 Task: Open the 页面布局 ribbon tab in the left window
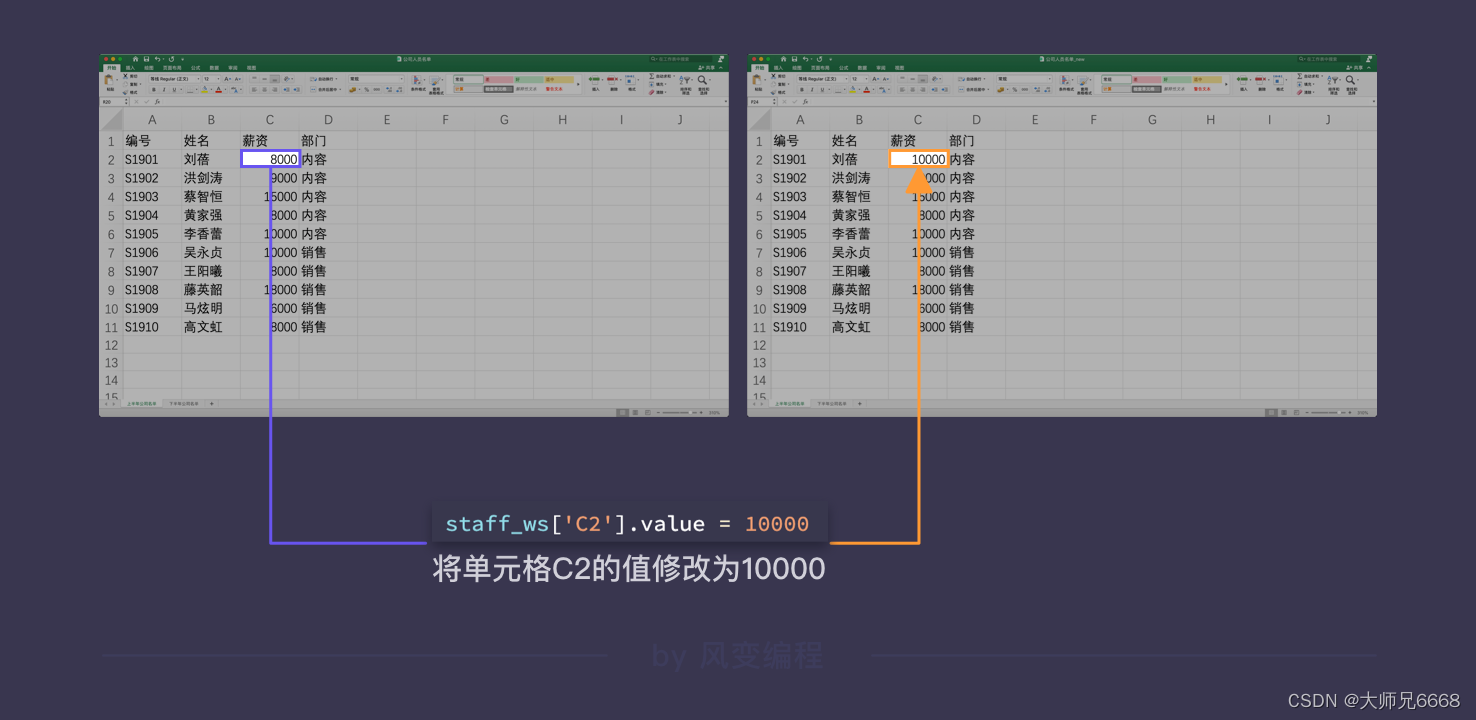coord(172,68)
